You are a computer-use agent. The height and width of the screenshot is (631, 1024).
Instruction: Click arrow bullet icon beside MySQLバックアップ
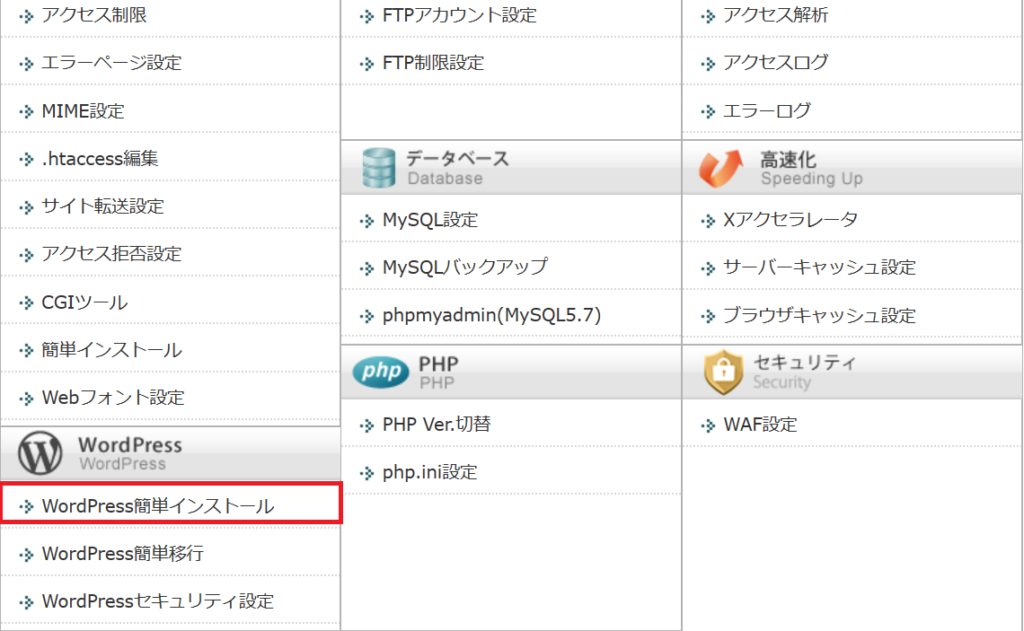[x=367, y=269]
